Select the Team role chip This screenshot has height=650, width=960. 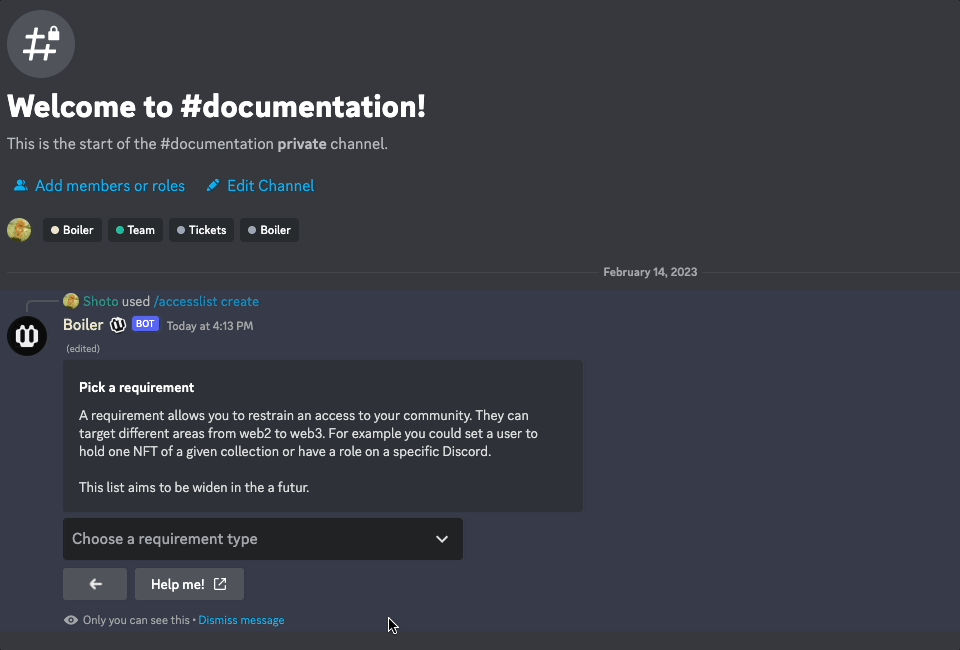tap(135, 230)
